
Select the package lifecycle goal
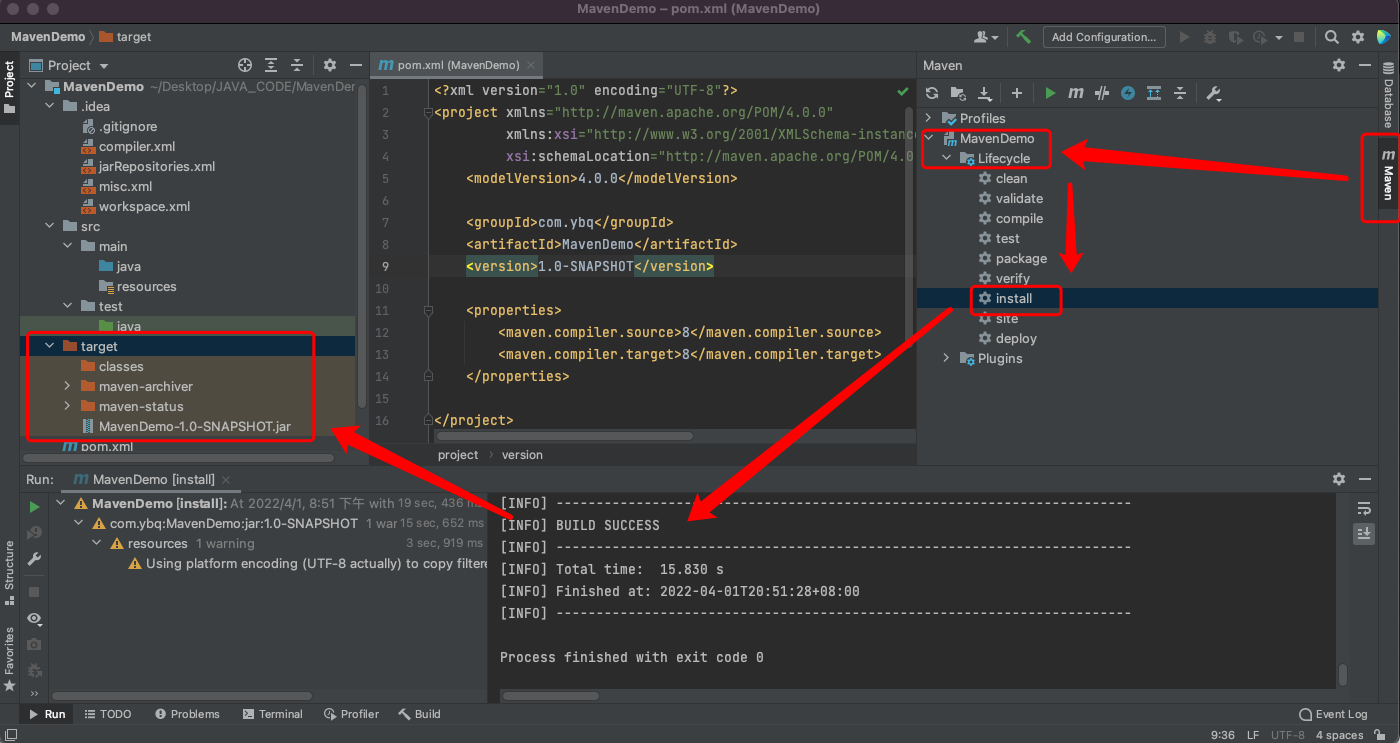pos(1021,258)
